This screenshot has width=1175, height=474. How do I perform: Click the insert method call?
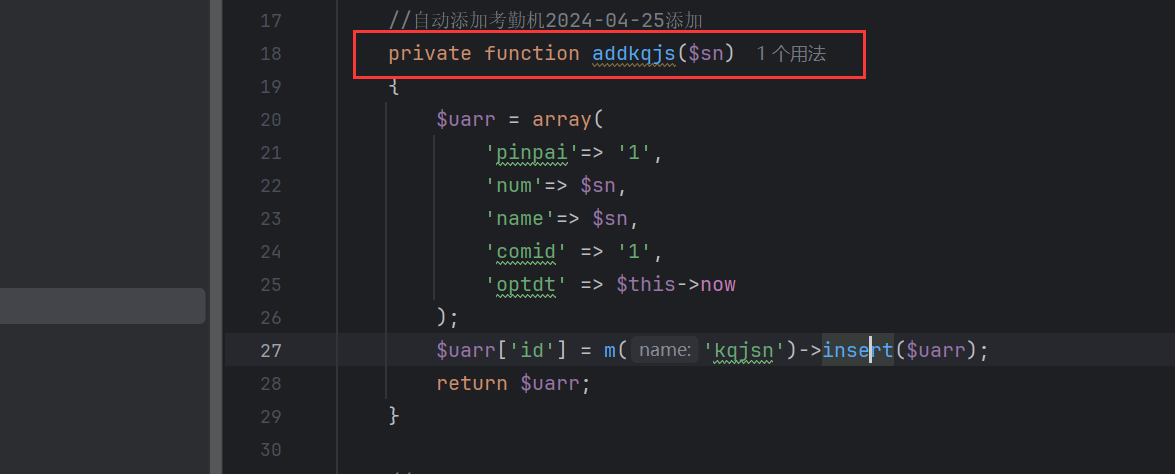pos(858,350)
